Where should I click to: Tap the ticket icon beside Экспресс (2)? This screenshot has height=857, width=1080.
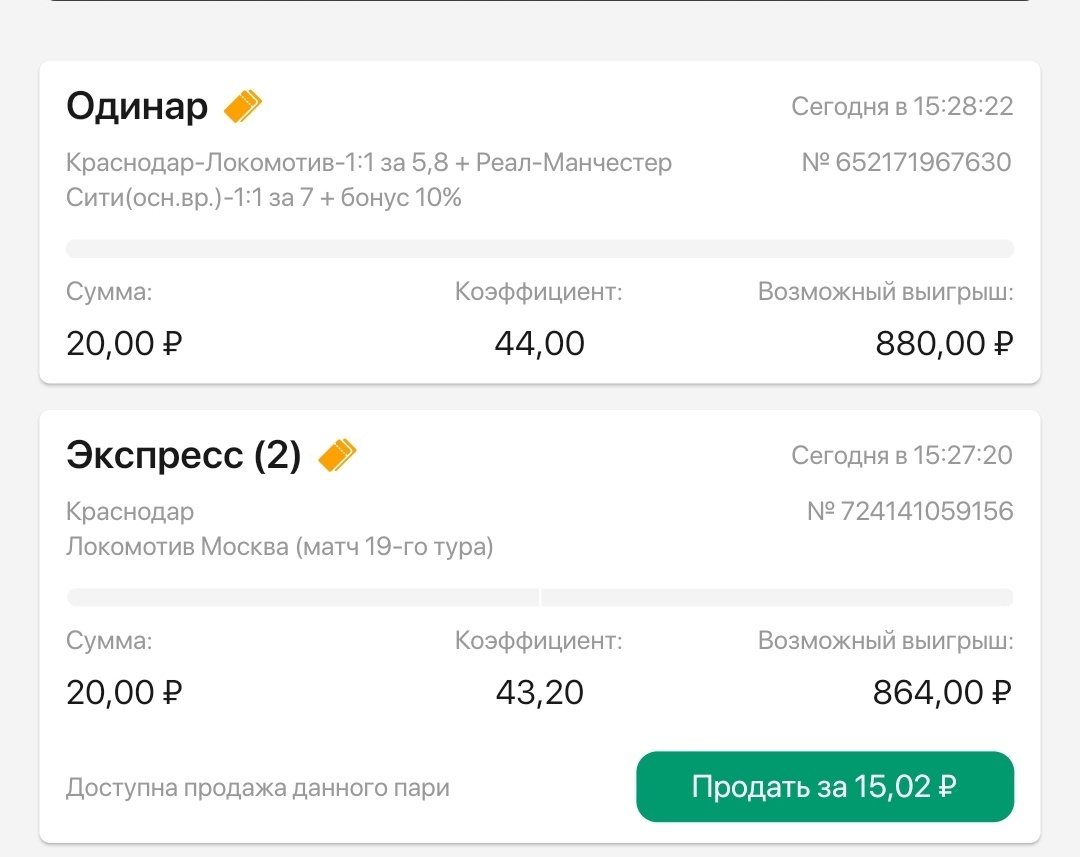coord(337,456)
